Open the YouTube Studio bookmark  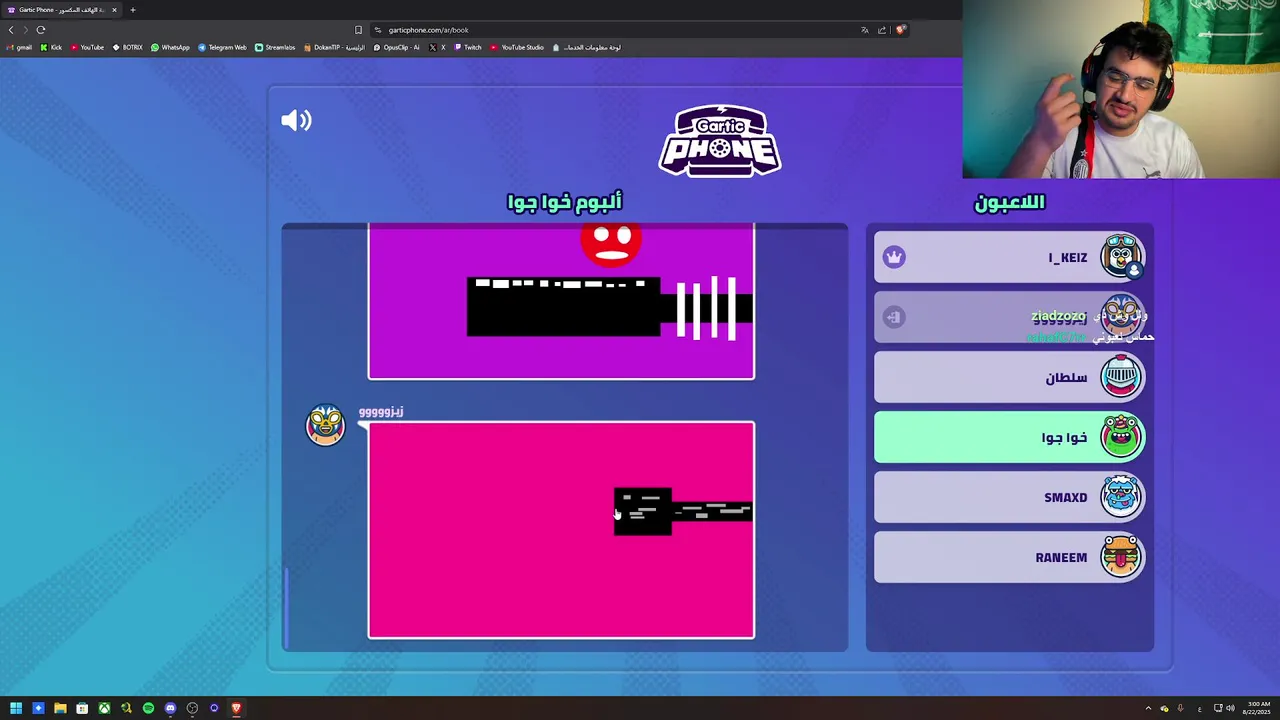click(x=517, y=47)
